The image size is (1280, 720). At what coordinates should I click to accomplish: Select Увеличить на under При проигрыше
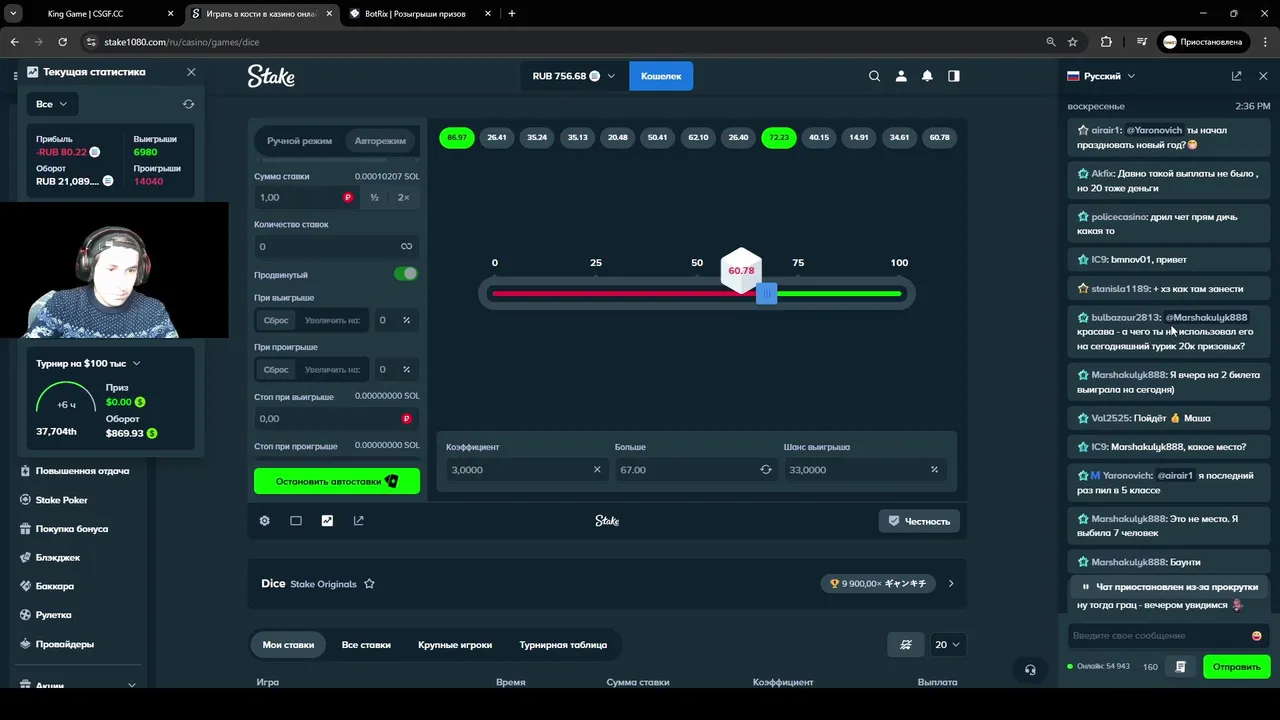(332, 370)
